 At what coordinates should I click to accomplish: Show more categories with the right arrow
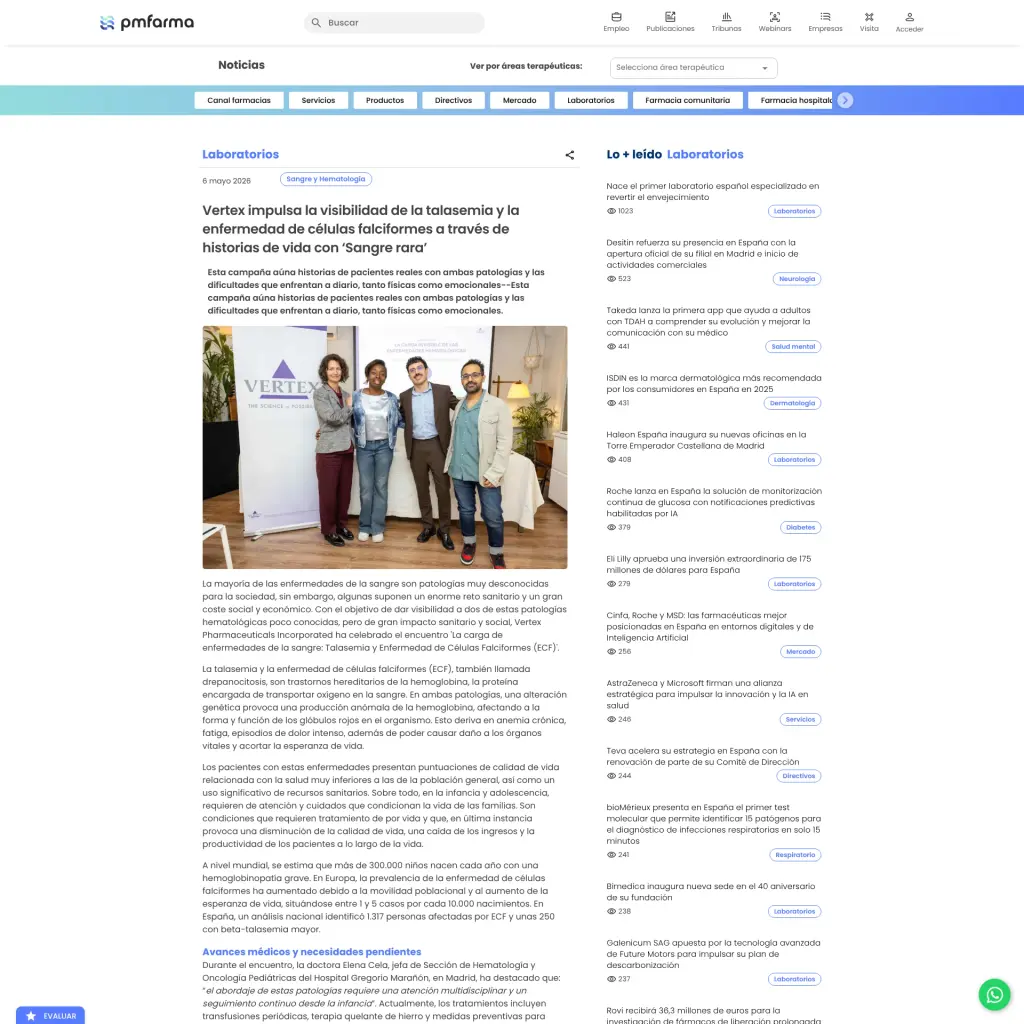coord(844,100)
